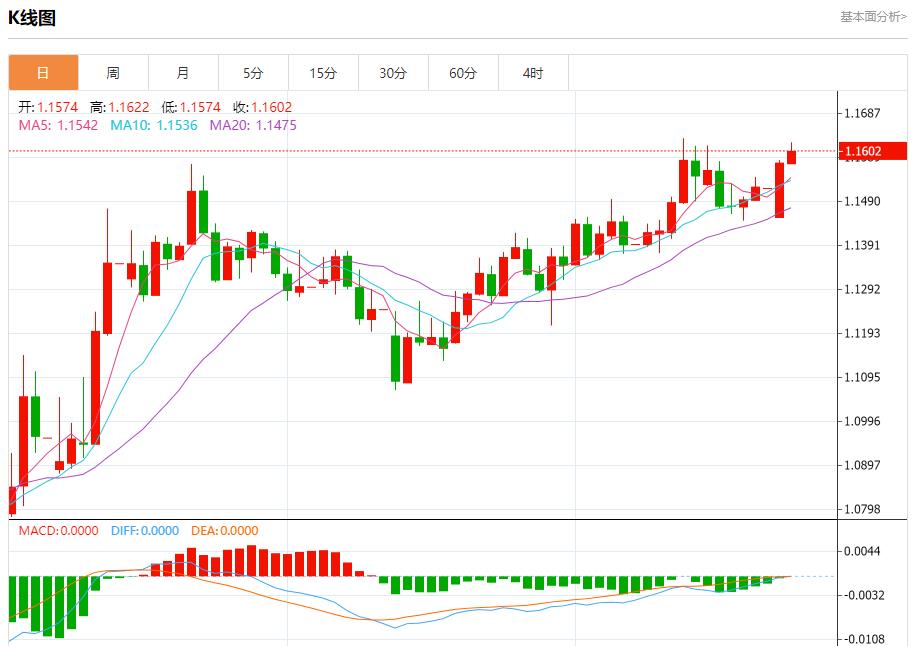Switch to the 周 (weekly) timeframe tab
The height and width of the screenshot is (646, 915).
point(113,72)
